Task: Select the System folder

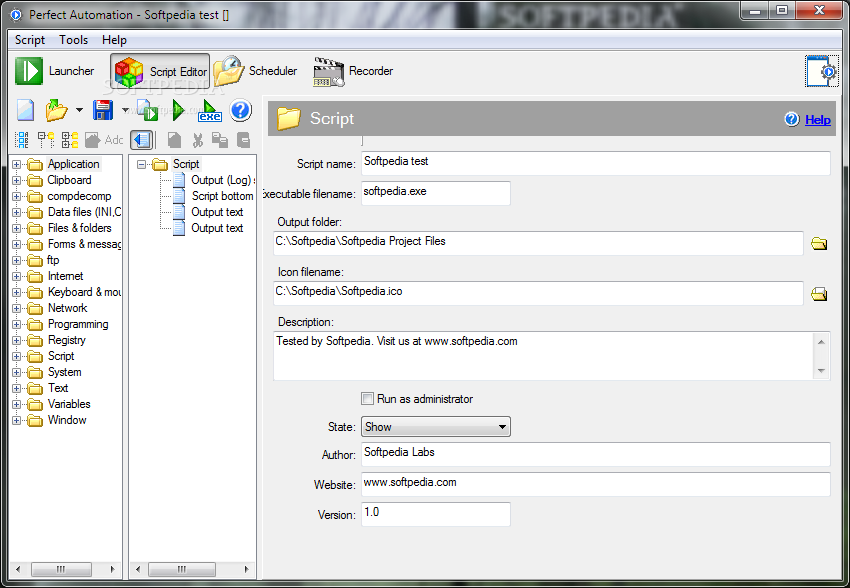Action: [x=65, y=372]
